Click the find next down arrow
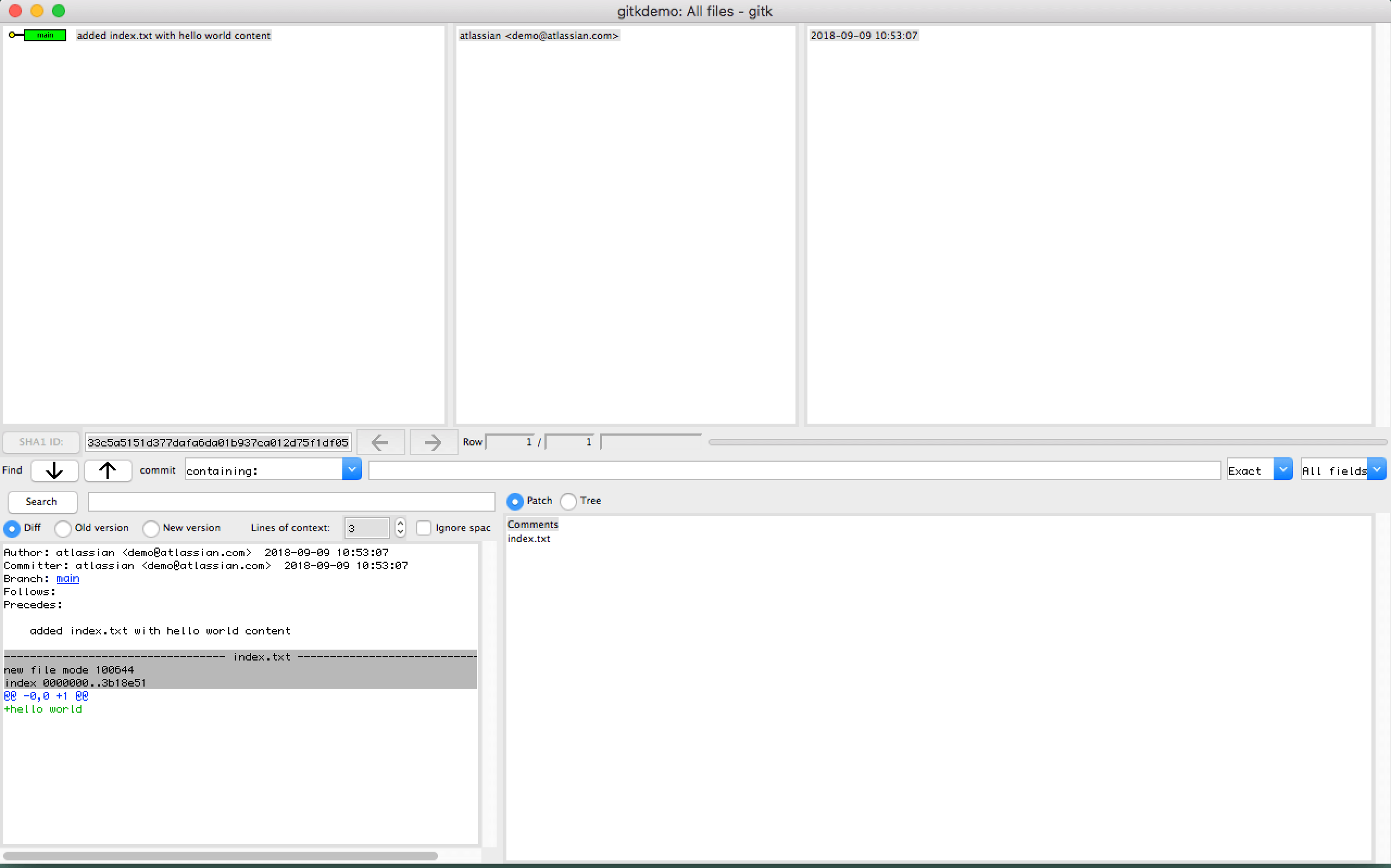 pyautogui.click(x=54, y=471)
